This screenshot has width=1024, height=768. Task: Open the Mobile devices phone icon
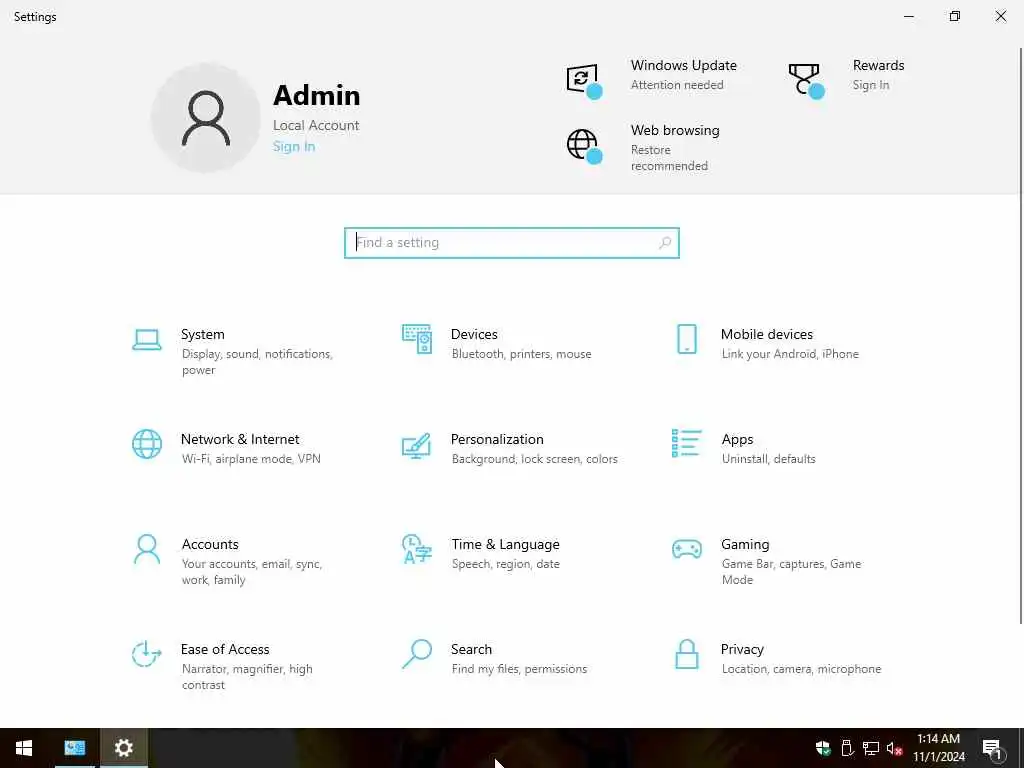click(686, 339)
